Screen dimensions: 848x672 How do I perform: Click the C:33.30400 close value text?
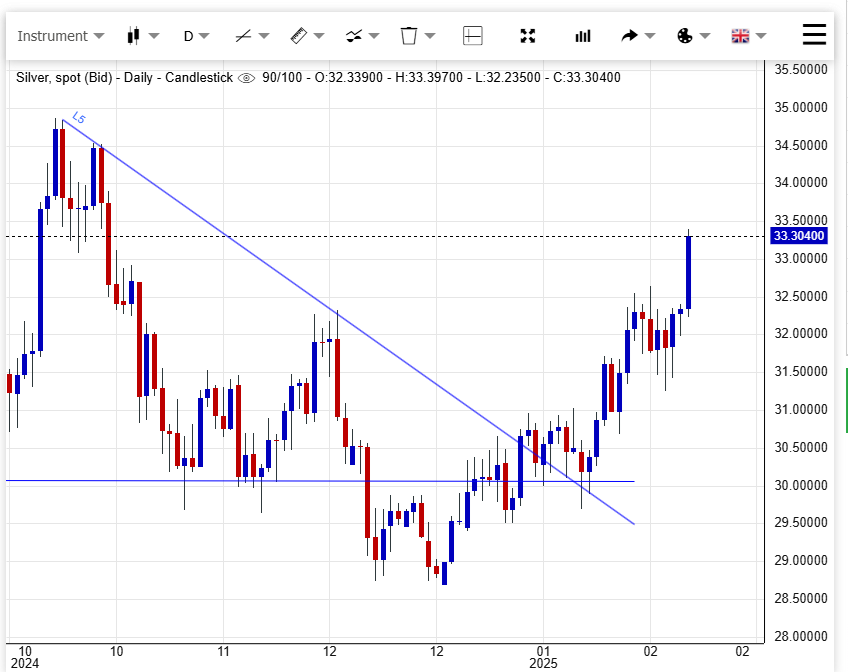(x=587, y=78)
